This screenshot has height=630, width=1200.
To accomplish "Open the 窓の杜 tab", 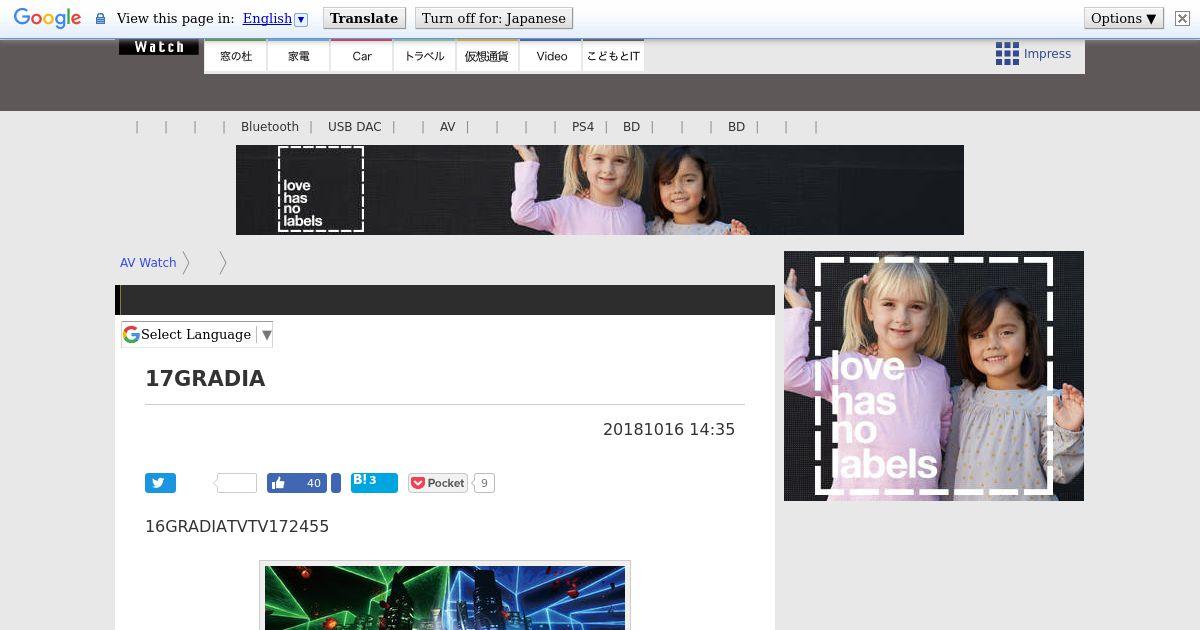I will [x=236, y=56].
